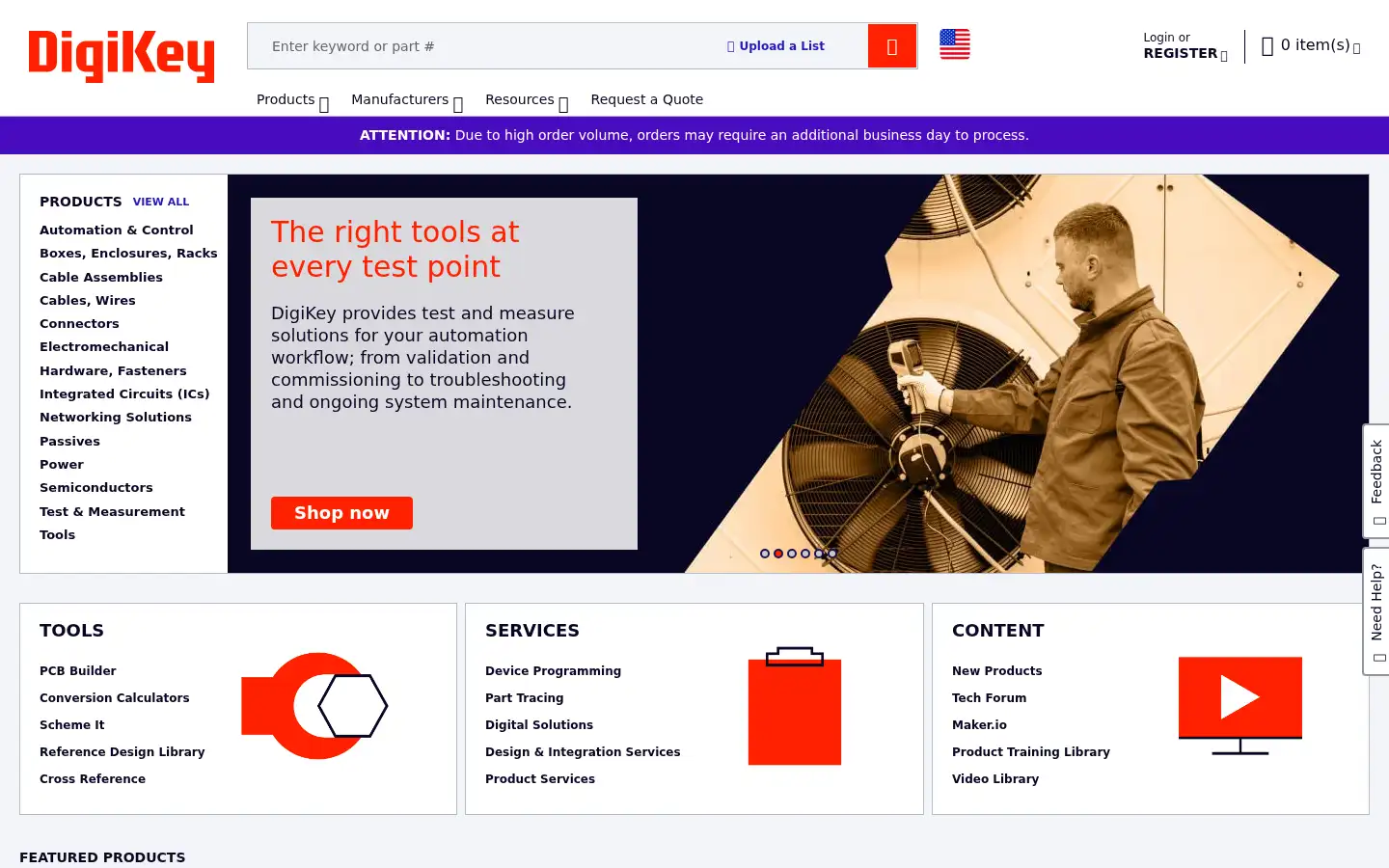
Task: Open Tools category in the products sidebar
Action: tap(57, 535)
